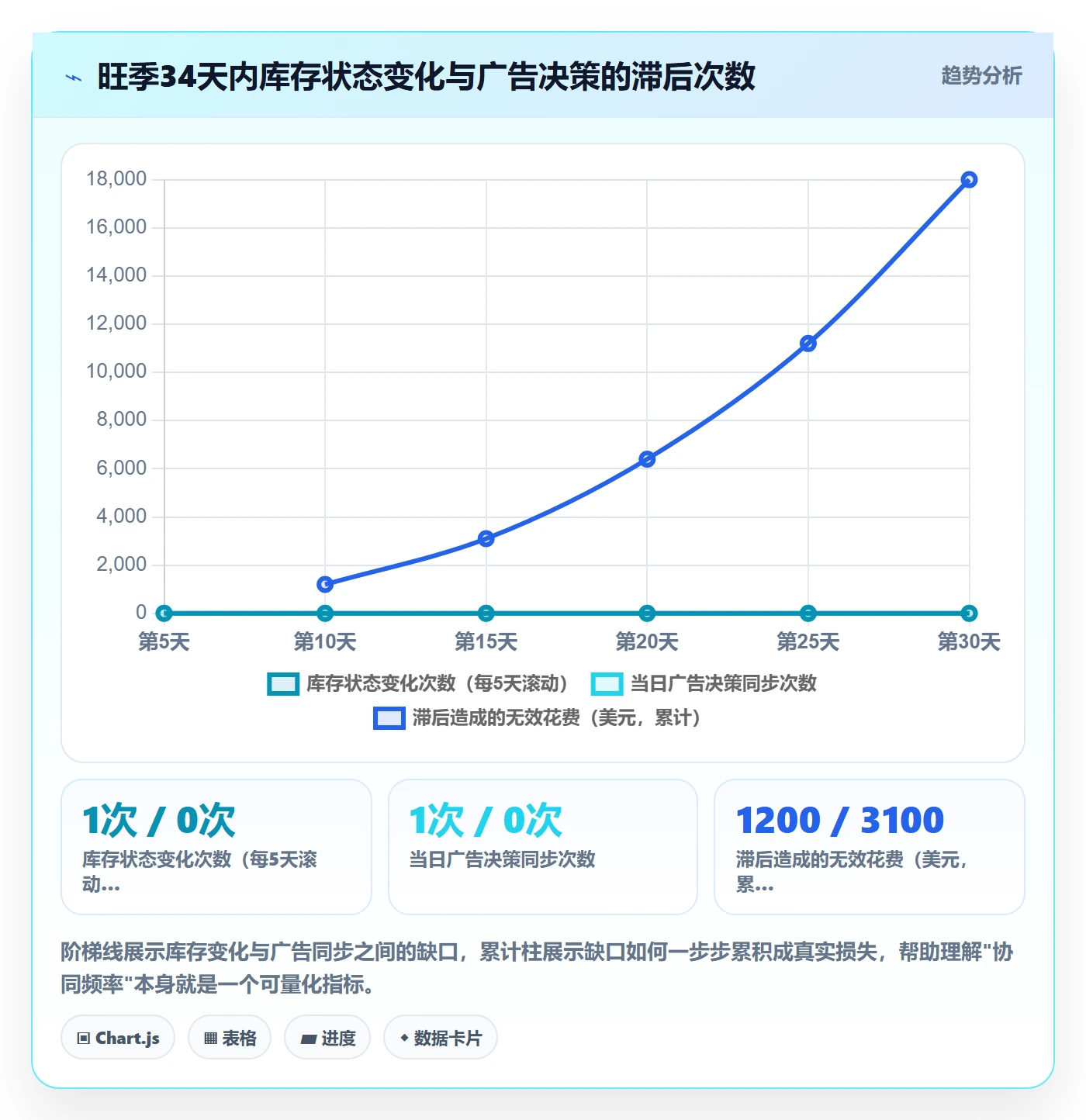This screenshot has width=1086, height=1120.
Task: Click the 数据卡片 tag chip
Action: click(x=441, y=1038)
